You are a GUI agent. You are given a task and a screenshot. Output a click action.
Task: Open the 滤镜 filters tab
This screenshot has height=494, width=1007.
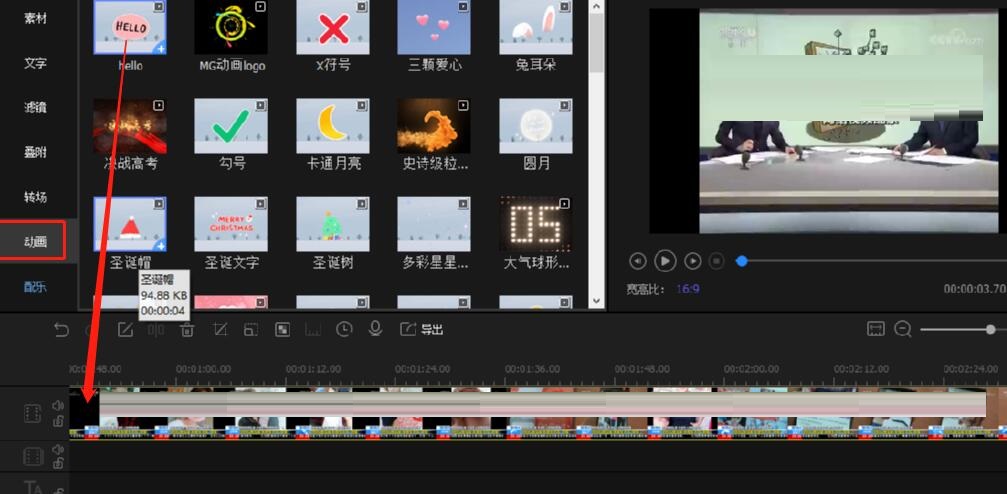pos(35,107)
